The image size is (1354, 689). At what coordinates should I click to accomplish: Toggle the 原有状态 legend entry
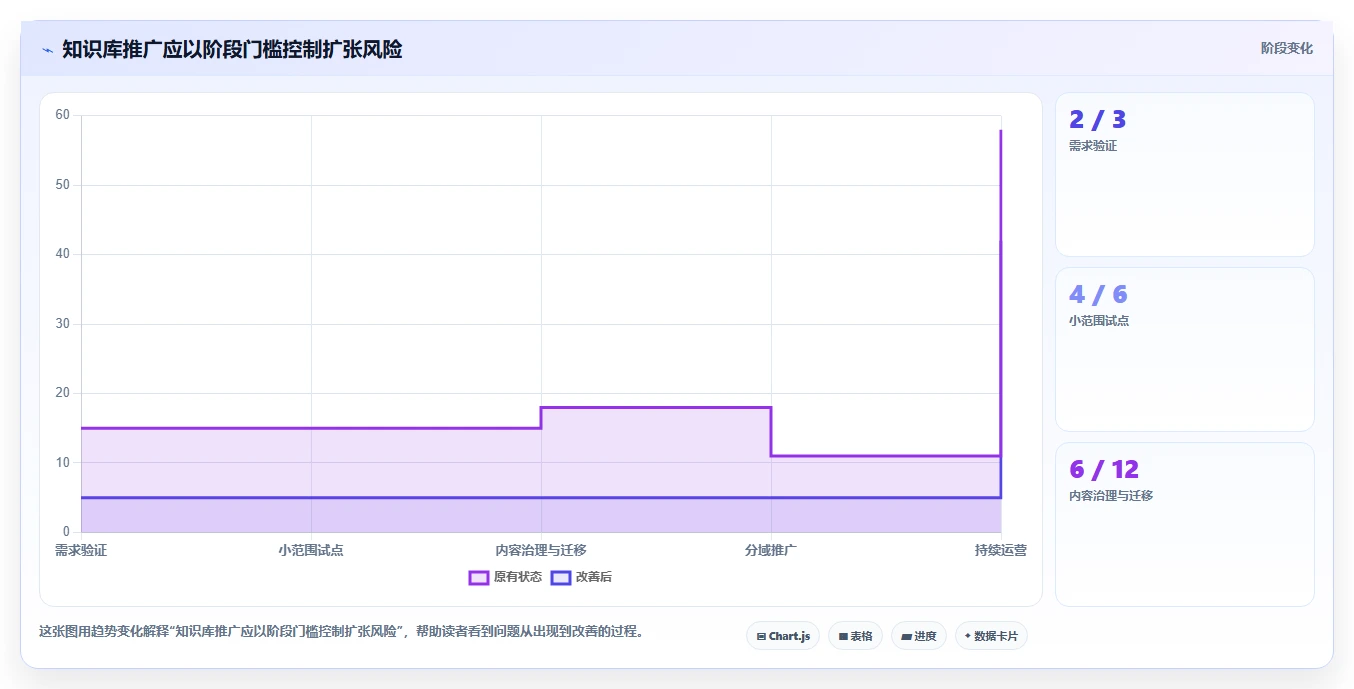506,577
